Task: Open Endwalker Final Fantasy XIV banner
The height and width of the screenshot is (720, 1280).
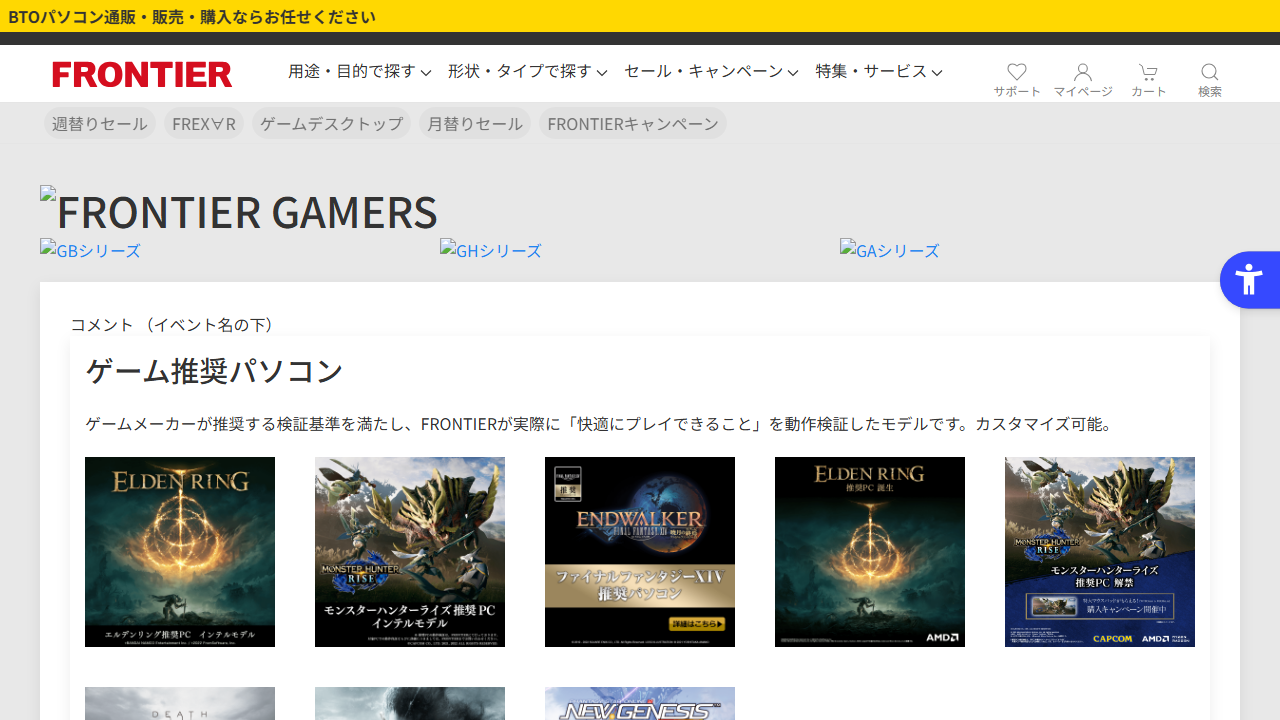Action: click(640, 552)
